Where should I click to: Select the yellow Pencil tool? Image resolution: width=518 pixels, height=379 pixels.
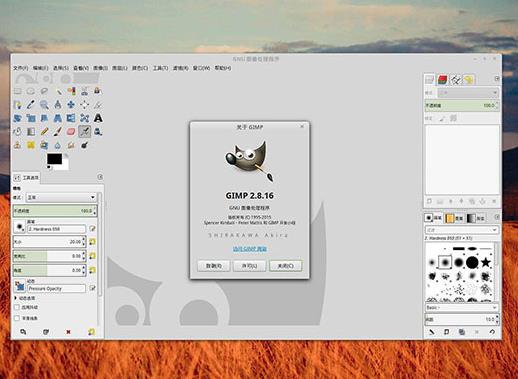44,132
